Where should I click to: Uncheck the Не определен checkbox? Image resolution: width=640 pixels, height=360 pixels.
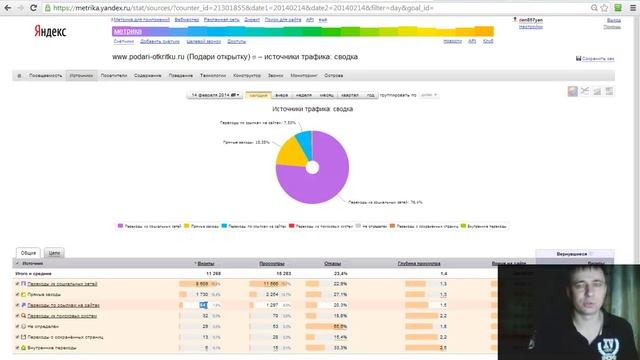coord(17,326)
